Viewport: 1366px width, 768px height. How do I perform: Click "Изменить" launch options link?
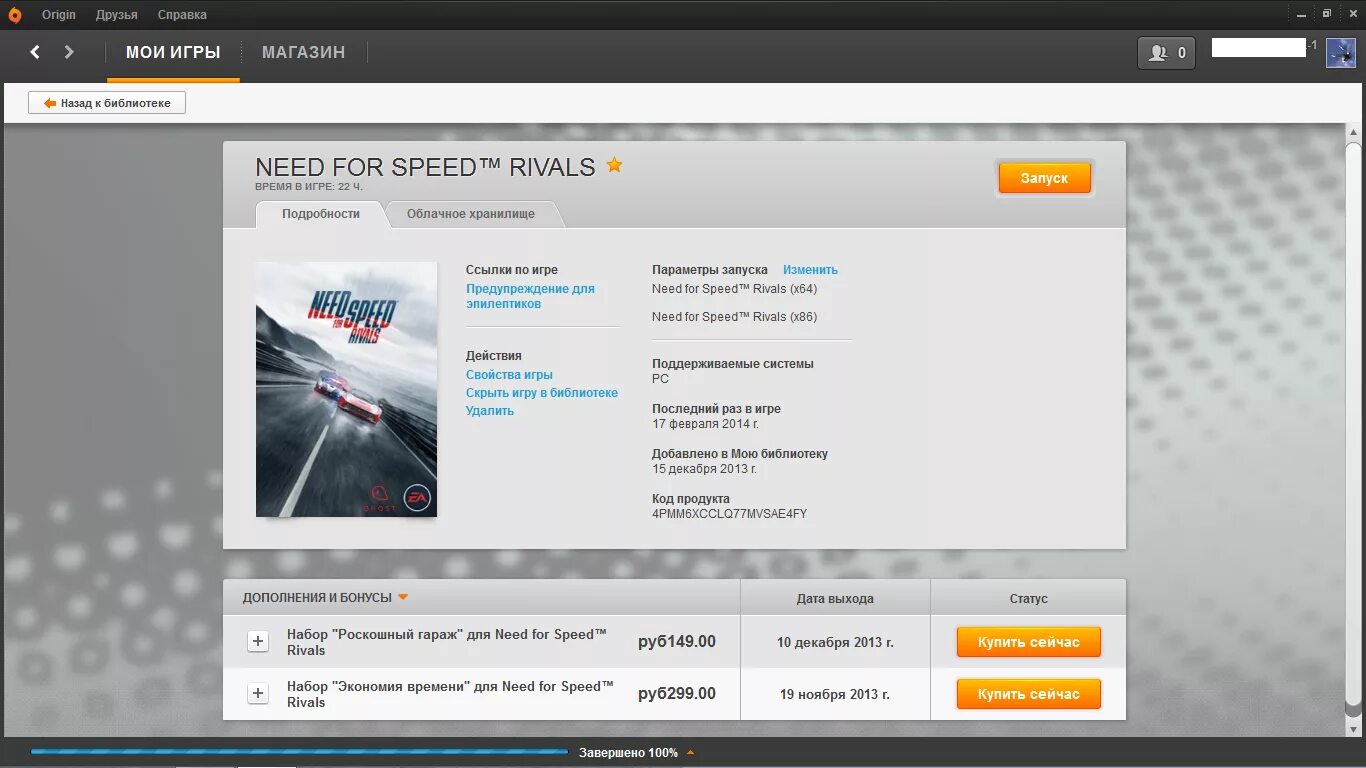(x=810, y=270)
